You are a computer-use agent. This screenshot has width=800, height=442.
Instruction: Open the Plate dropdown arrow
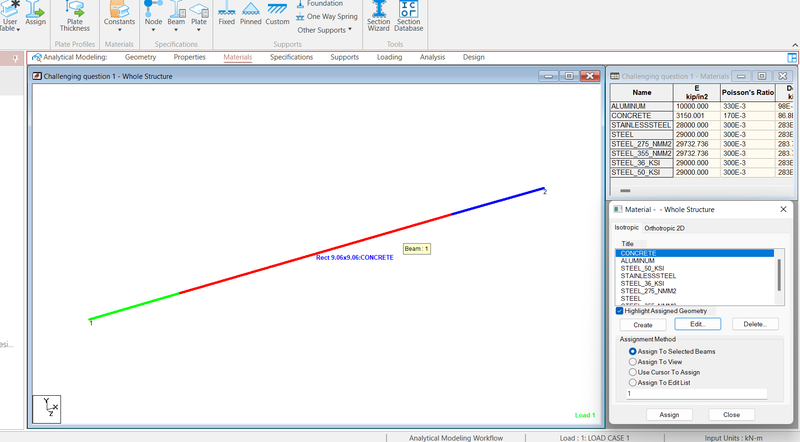tap(199, 30)
